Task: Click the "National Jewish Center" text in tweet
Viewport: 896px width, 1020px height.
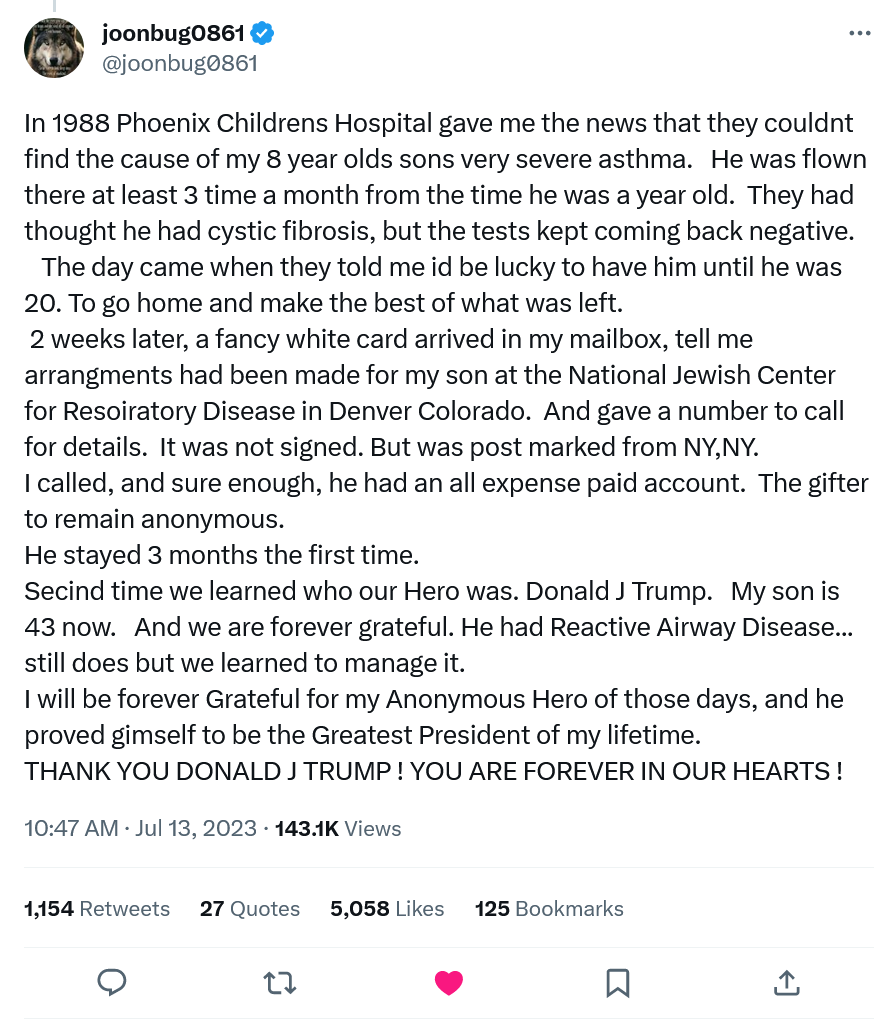Action: 701,375
